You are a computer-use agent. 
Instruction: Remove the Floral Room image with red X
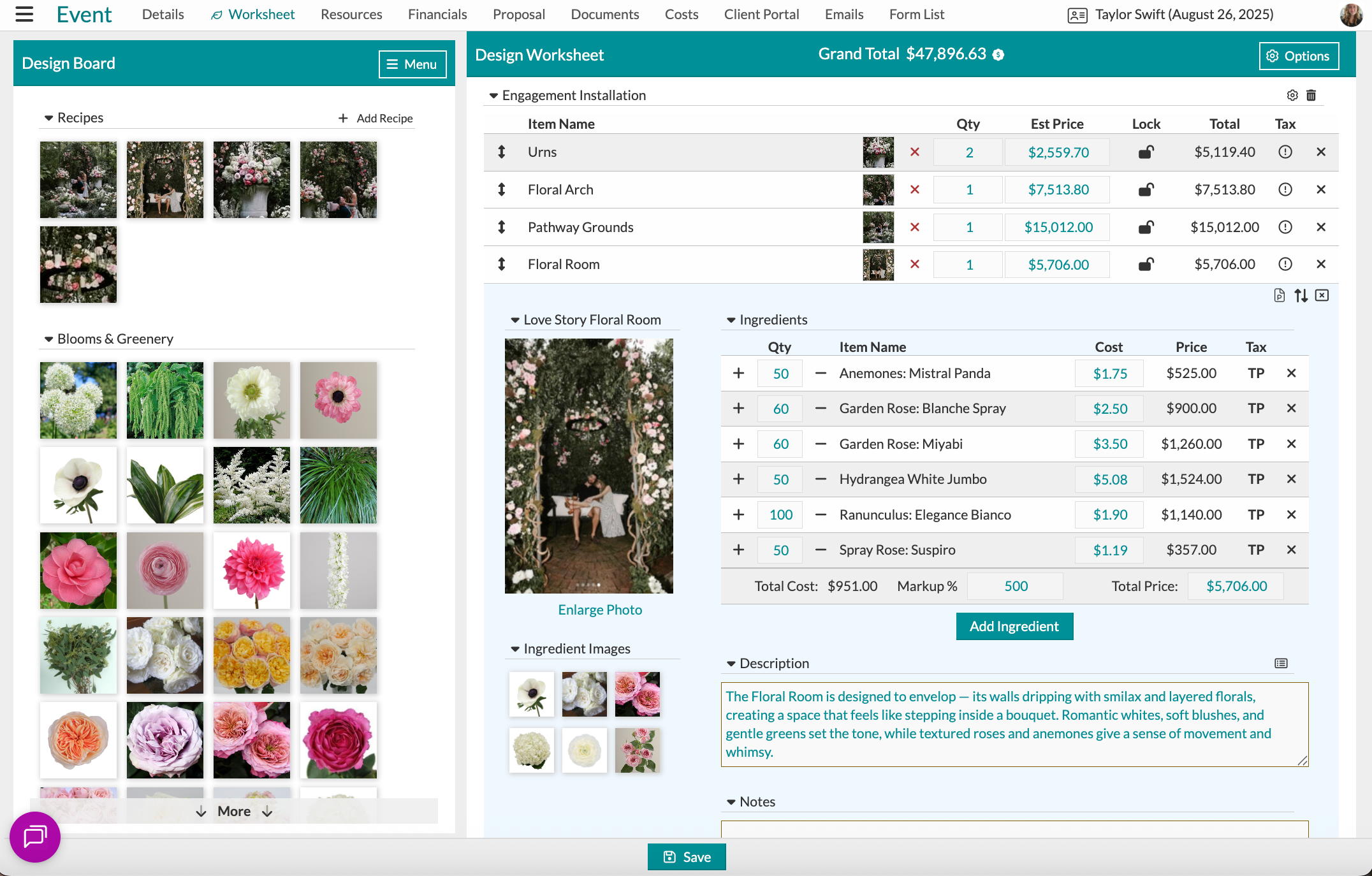click(915, 264)
